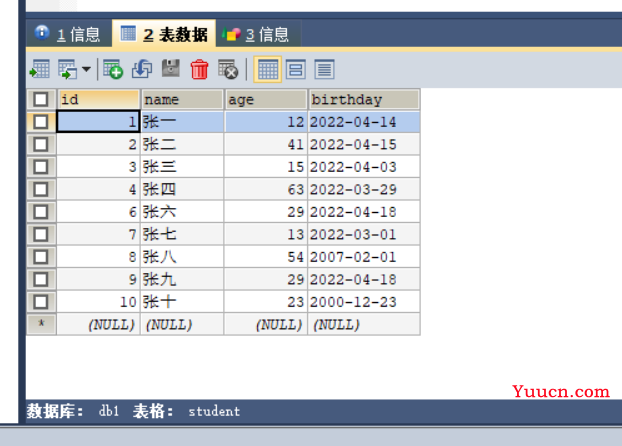Open the 3 信息 tab
Screen dimensions: 622x446
258,35
